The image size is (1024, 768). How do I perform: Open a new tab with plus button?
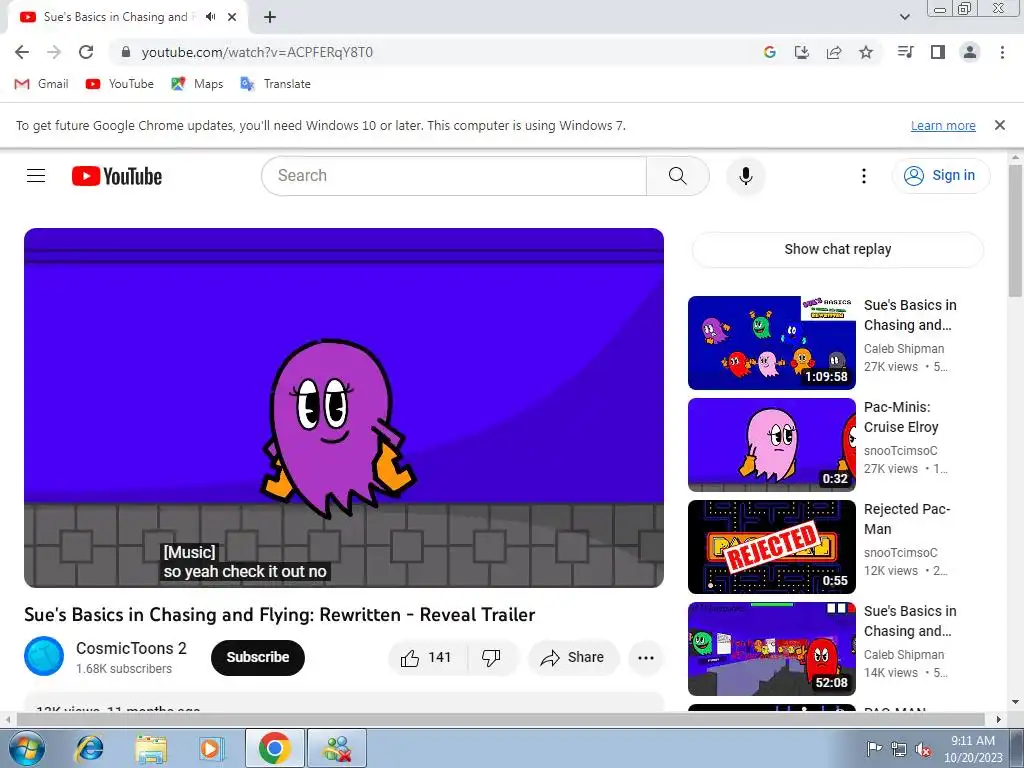[x=270, y=17]
